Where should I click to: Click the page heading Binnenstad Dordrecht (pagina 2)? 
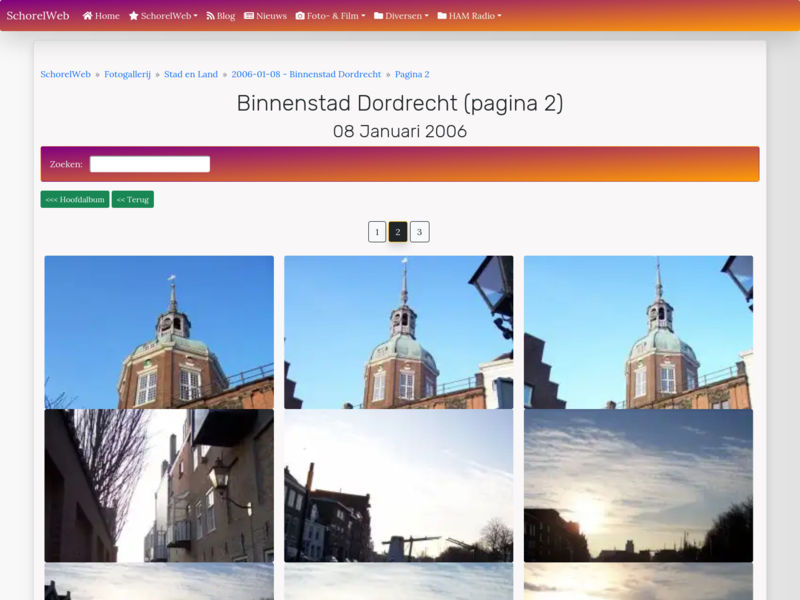(x=400, y=104)
